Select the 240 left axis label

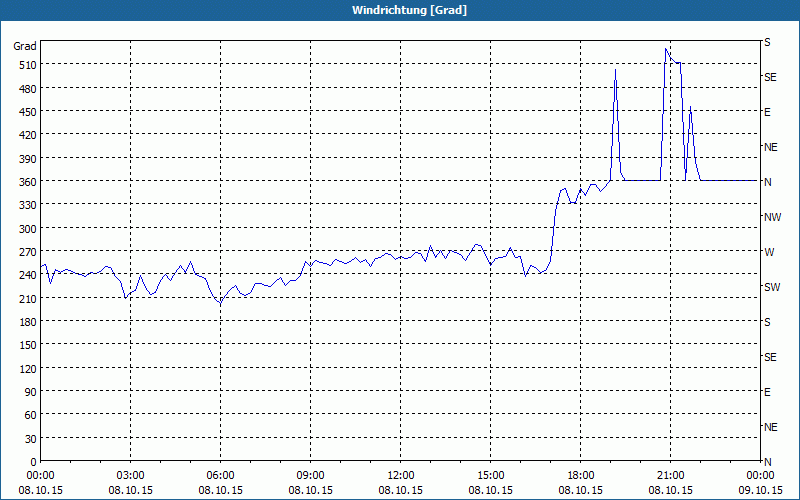pyautogui.click(x=28, y=275)
